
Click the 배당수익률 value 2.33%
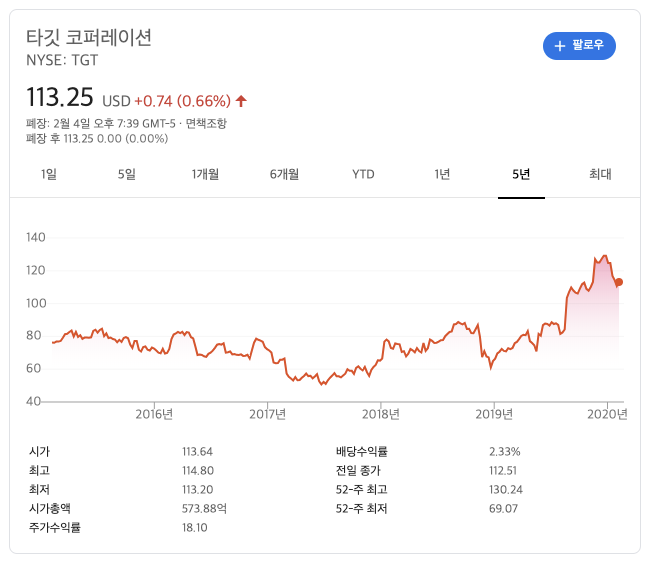click(x=505, y=451)
